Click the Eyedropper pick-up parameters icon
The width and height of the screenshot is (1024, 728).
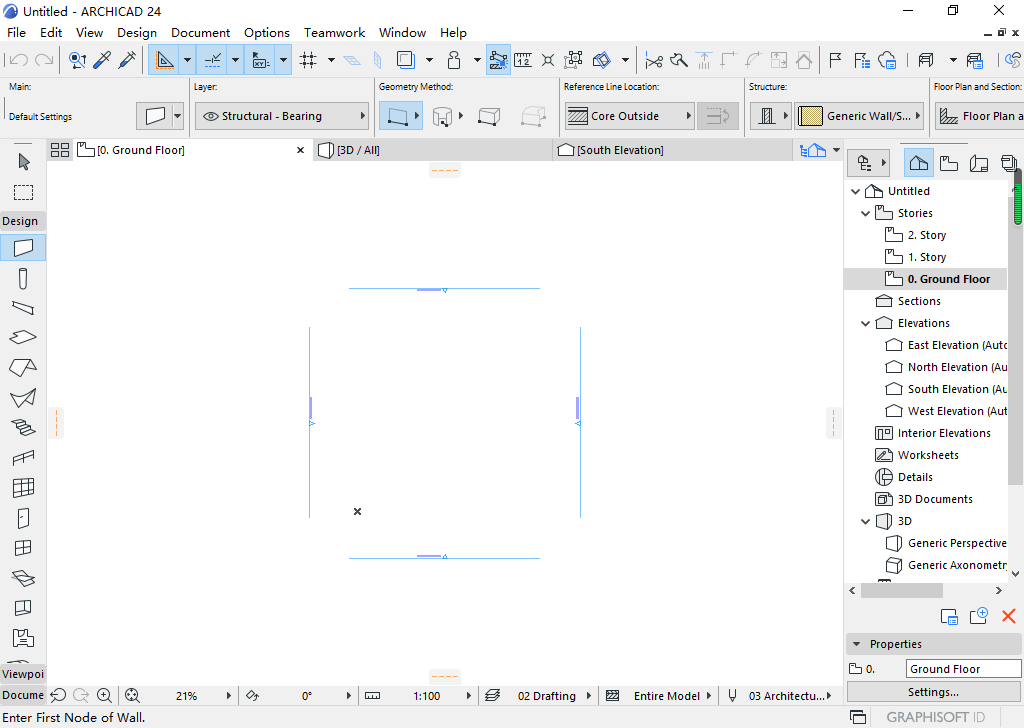(x=102, y=60)
